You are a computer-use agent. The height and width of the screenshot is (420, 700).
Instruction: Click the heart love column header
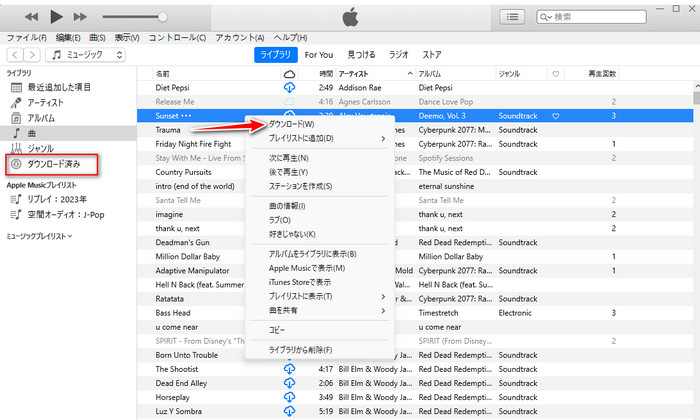pos(556,74)
